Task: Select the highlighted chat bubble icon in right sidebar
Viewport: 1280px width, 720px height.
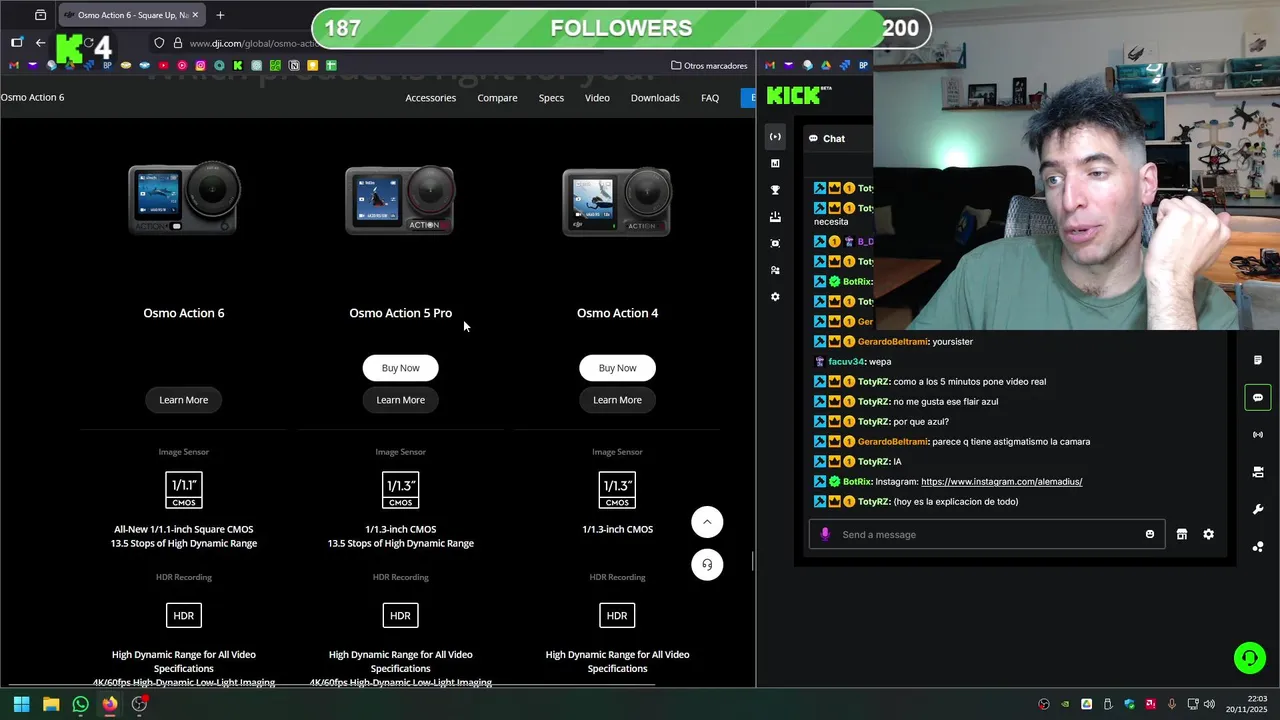Action: click(1258, 397)
